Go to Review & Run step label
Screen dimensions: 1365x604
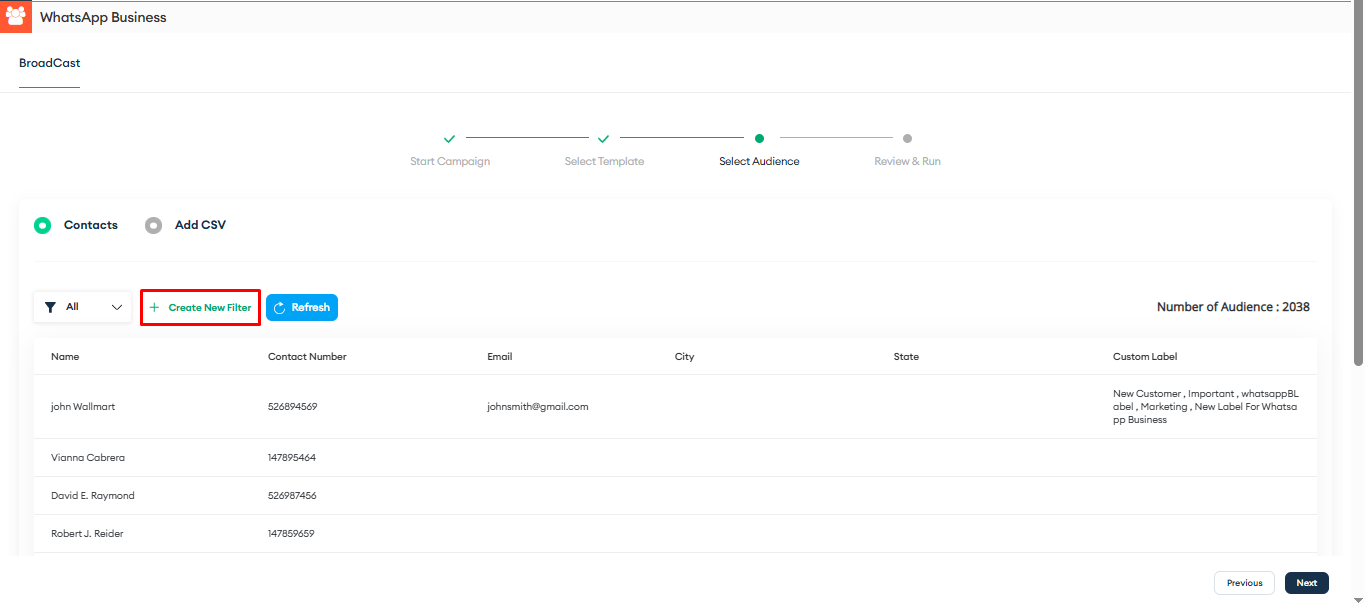pyautogui.click(x=907, y=161)
